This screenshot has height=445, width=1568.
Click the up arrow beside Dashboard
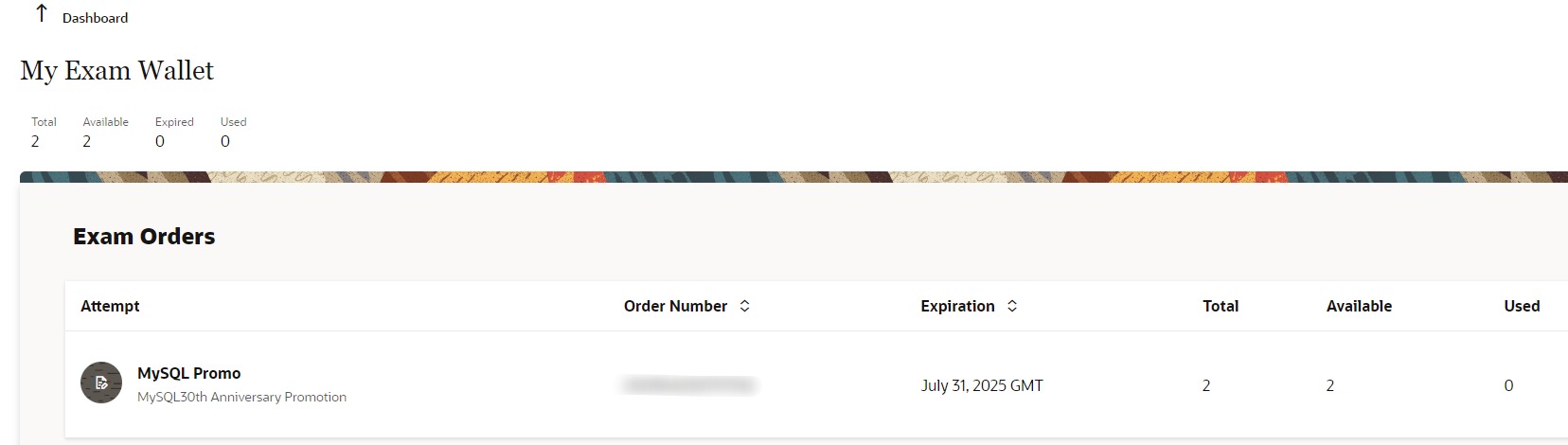(42, 14)
